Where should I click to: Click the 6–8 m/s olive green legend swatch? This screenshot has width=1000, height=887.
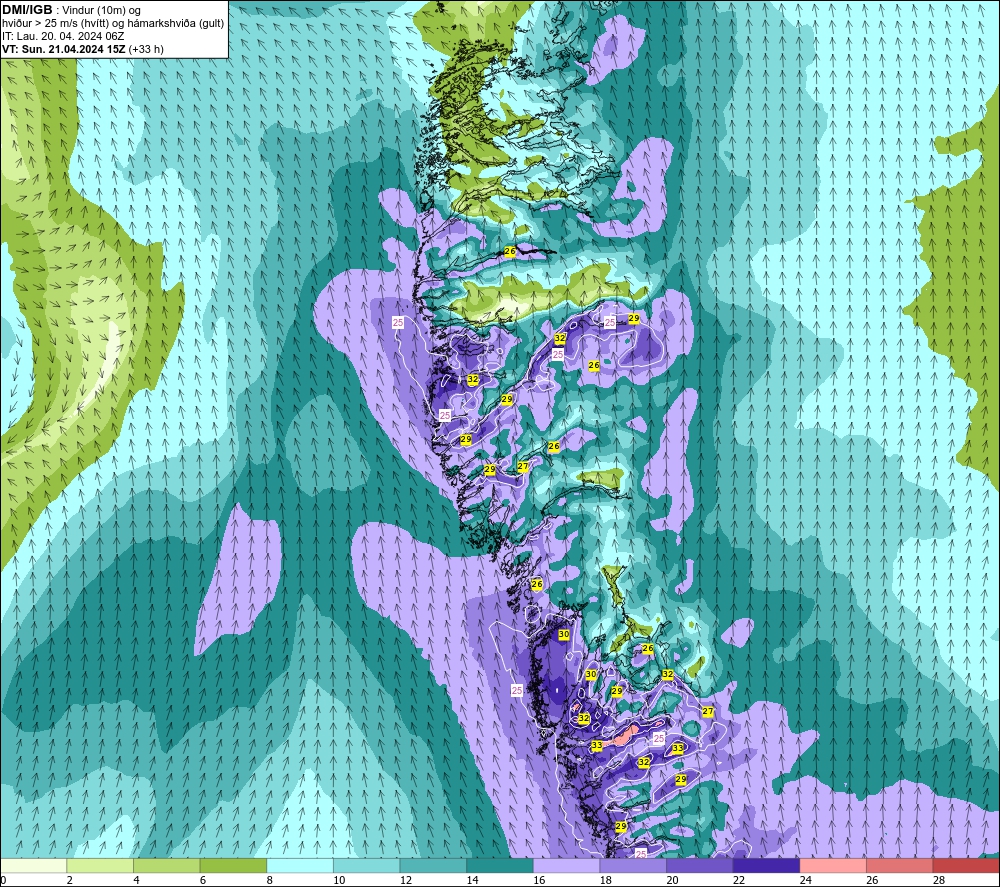click(x=233, y=866)
